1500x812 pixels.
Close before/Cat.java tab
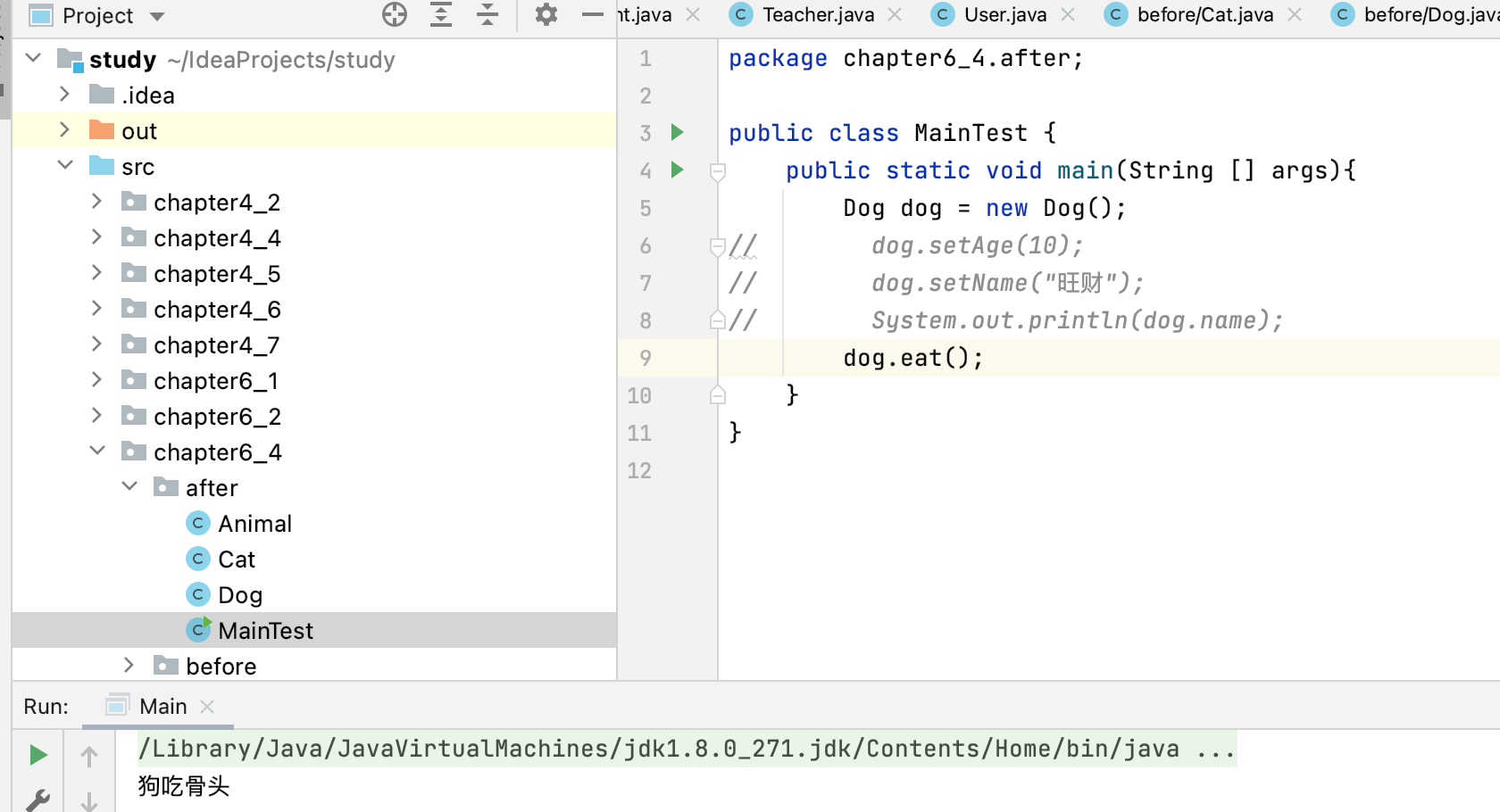[x=1295, y=15]
